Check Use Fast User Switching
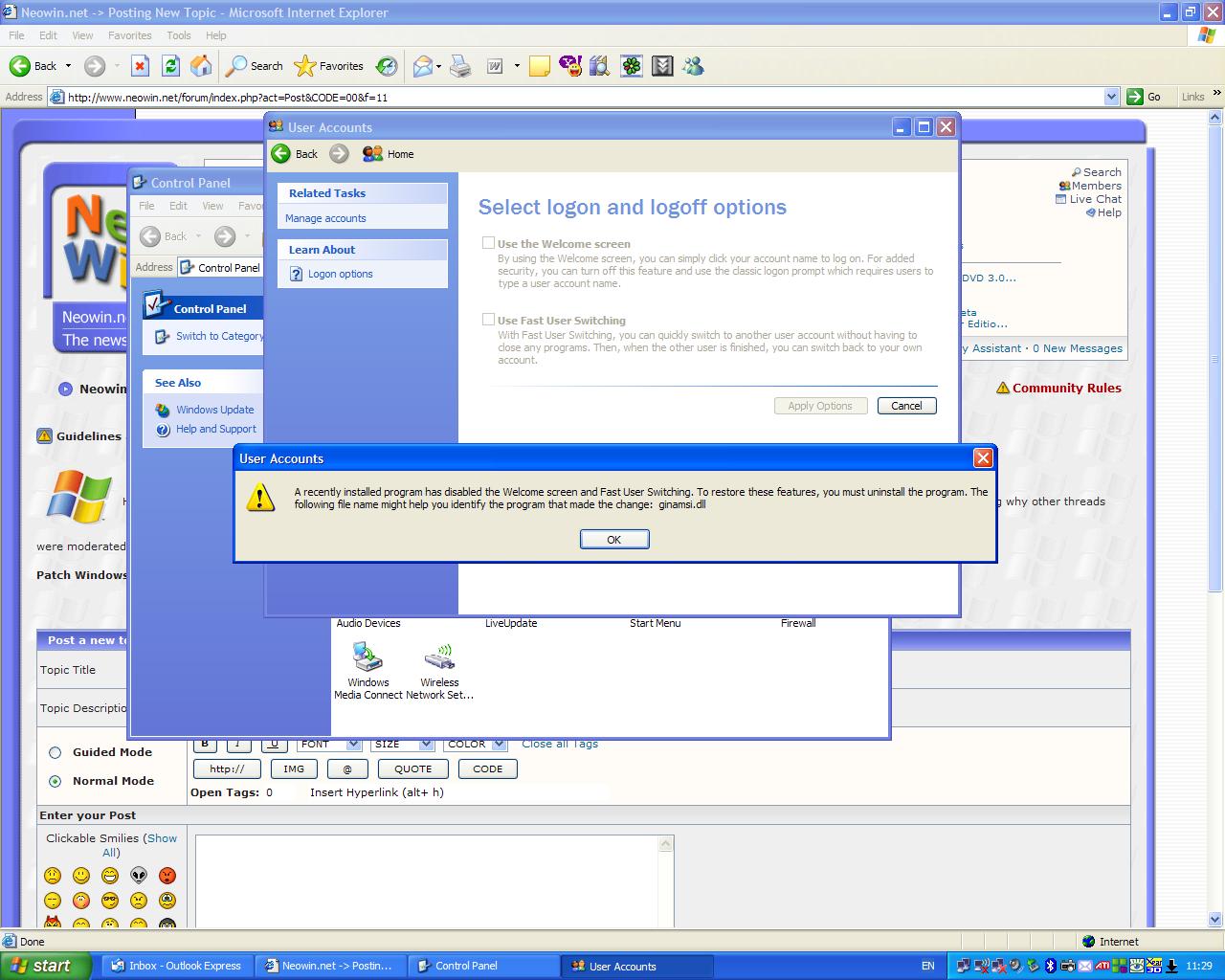Screen dimensions: 1225x980 pyautogui.click(x=488, y=320)
